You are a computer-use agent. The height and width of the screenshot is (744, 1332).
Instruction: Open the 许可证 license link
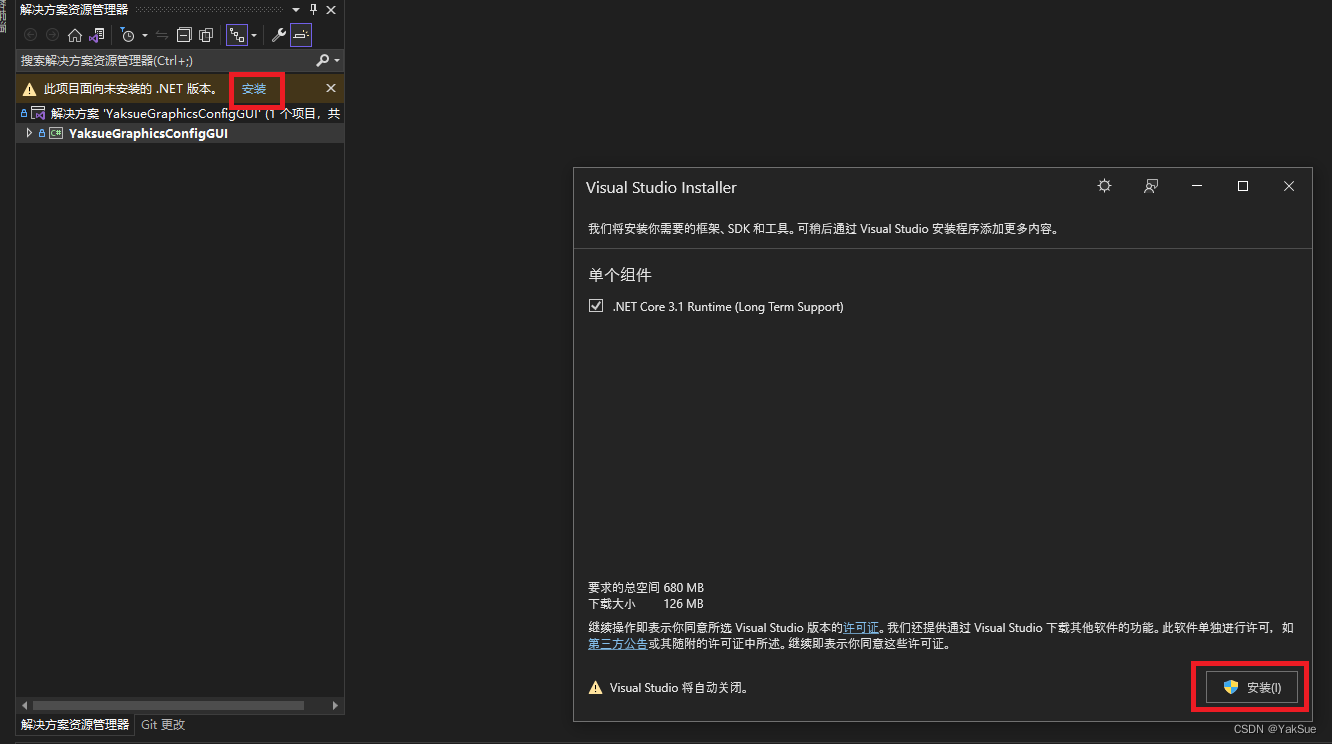point(861,628)
